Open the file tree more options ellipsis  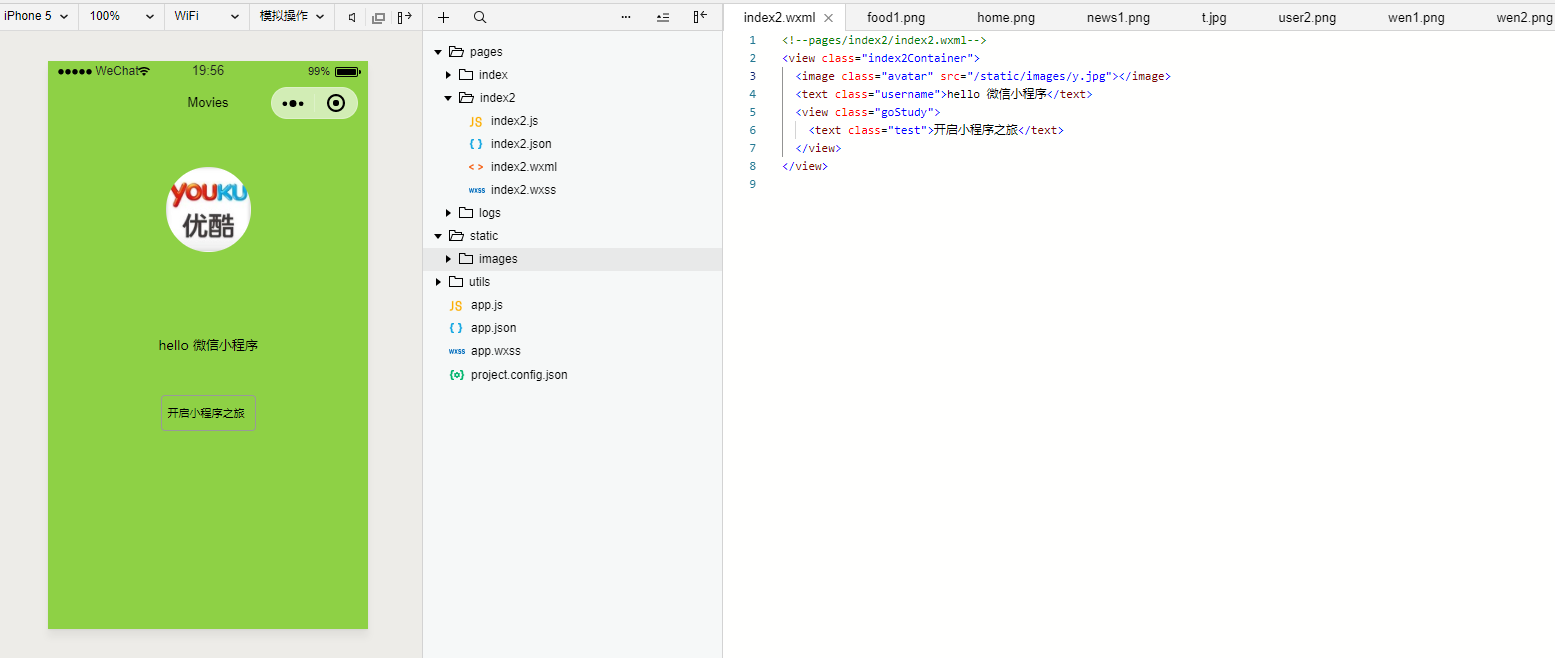pyautogui.click(x=626, y=17)
